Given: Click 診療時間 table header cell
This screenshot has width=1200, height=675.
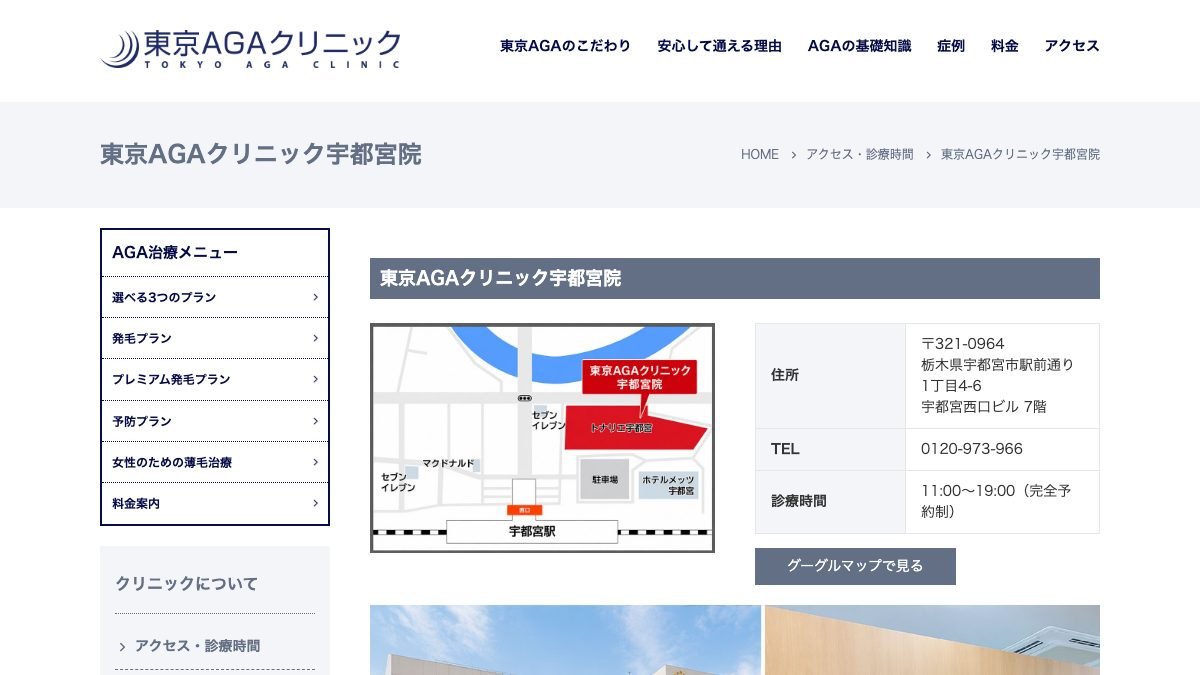Looking at the screenshot, I should (830, 501).
